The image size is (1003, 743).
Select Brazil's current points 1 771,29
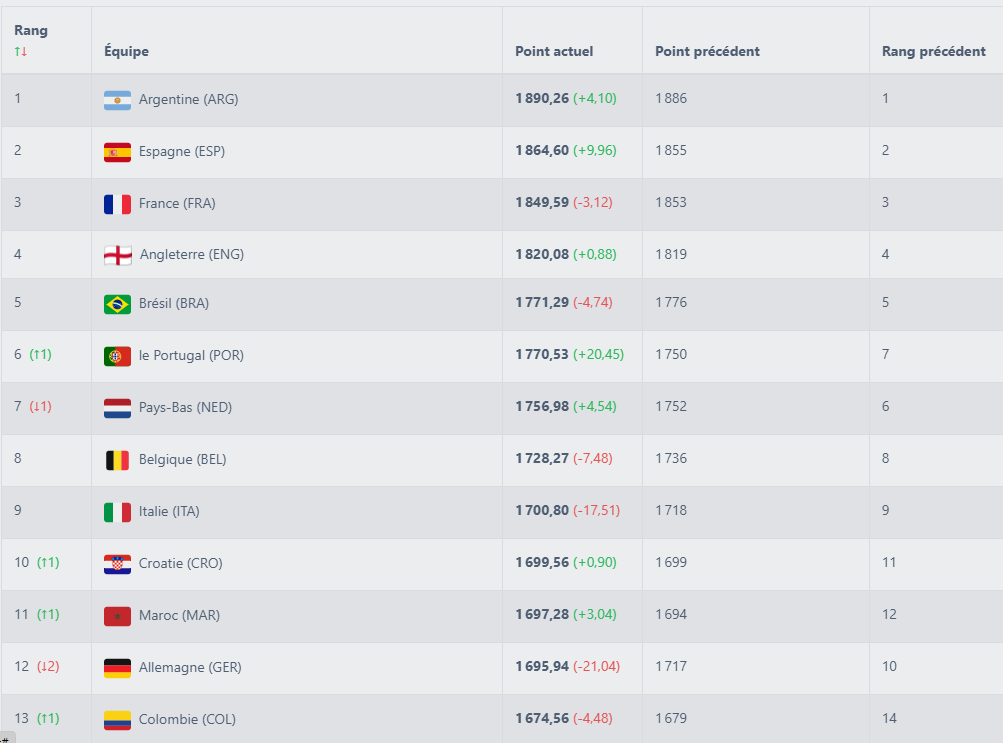542,302
